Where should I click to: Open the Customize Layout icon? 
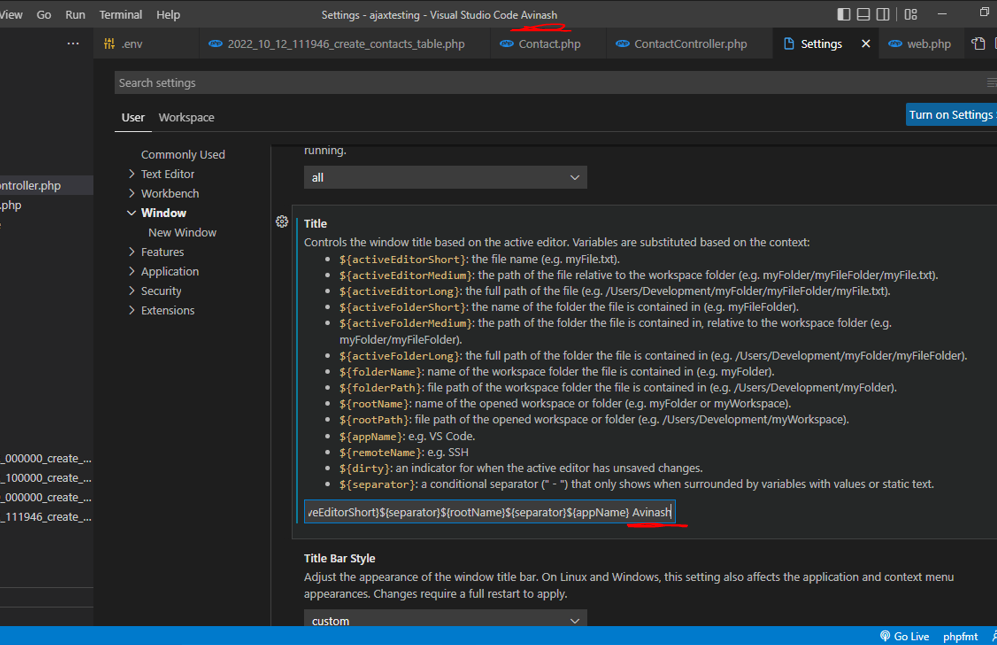[911, 14]
